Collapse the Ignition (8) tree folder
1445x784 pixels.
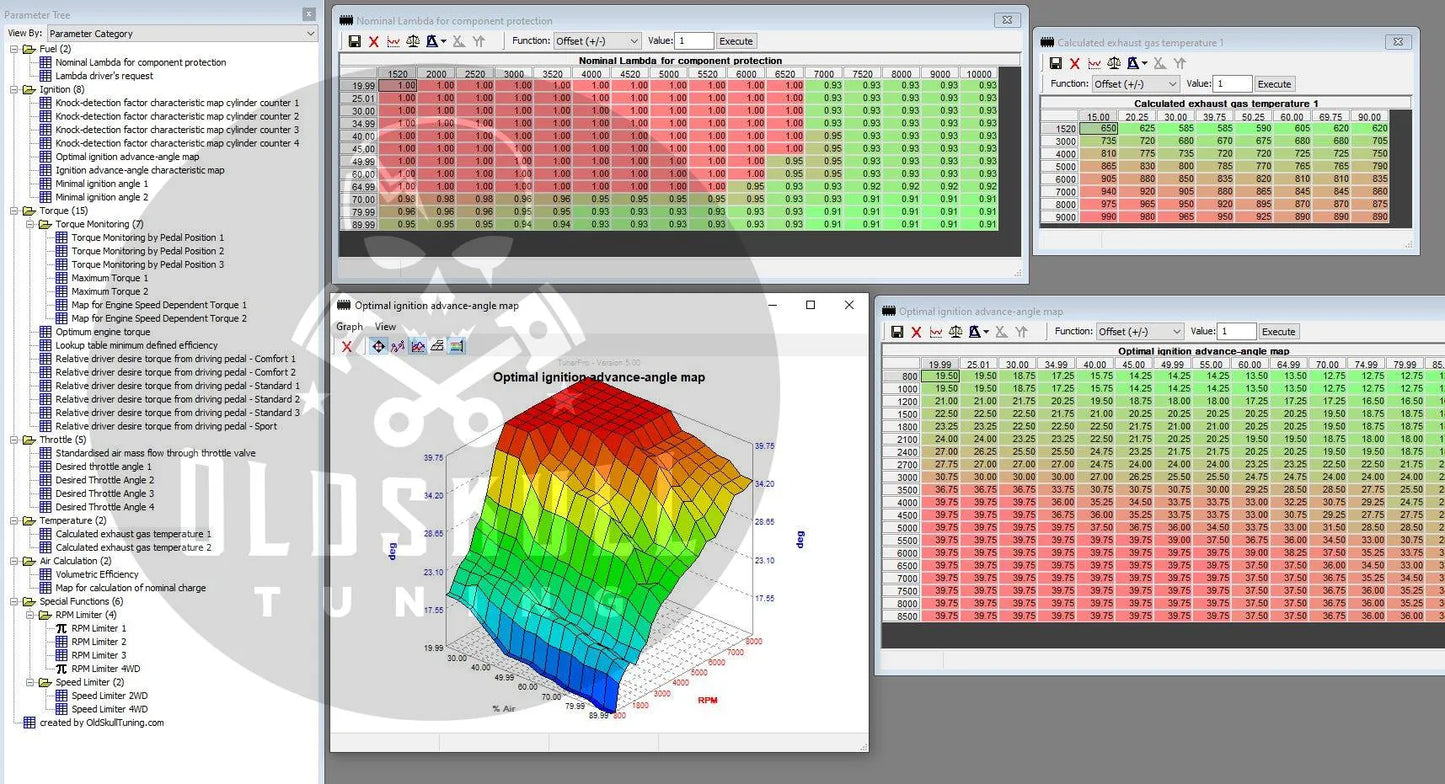[14, 90]
